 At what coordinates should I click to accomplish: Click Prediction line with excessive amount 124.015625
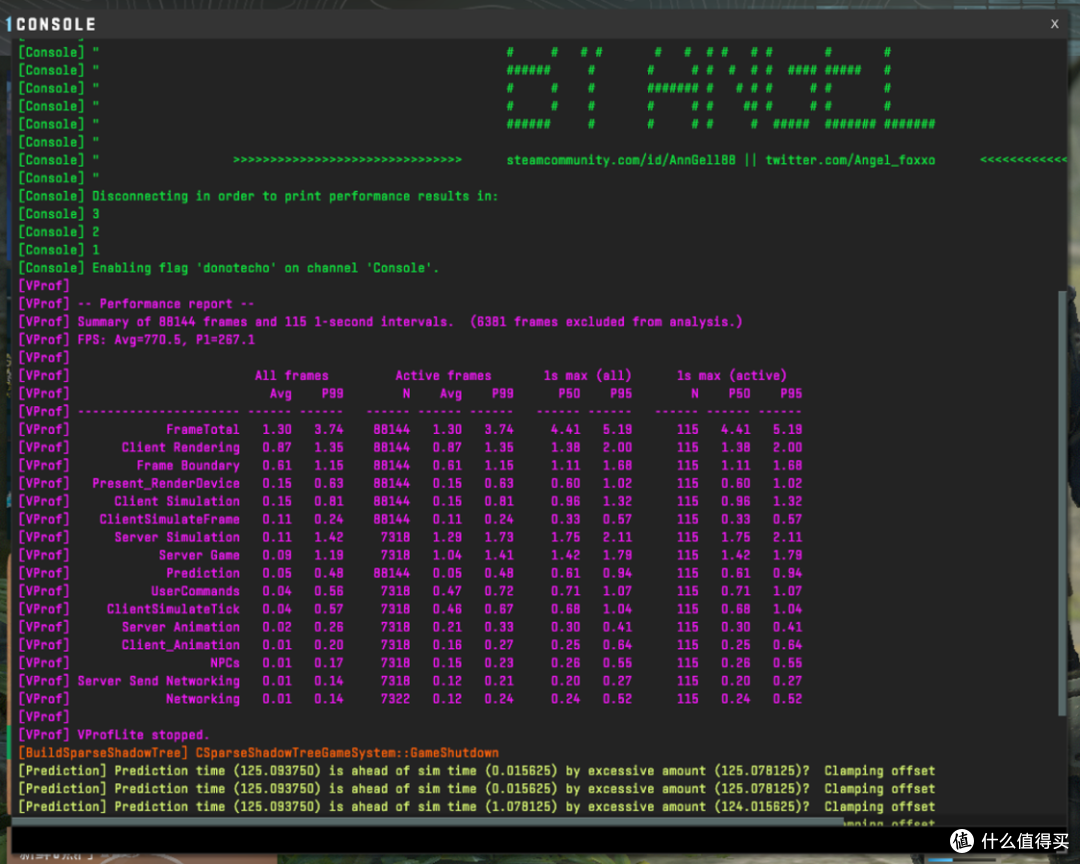pyautogui.click(x=477, y=806)
